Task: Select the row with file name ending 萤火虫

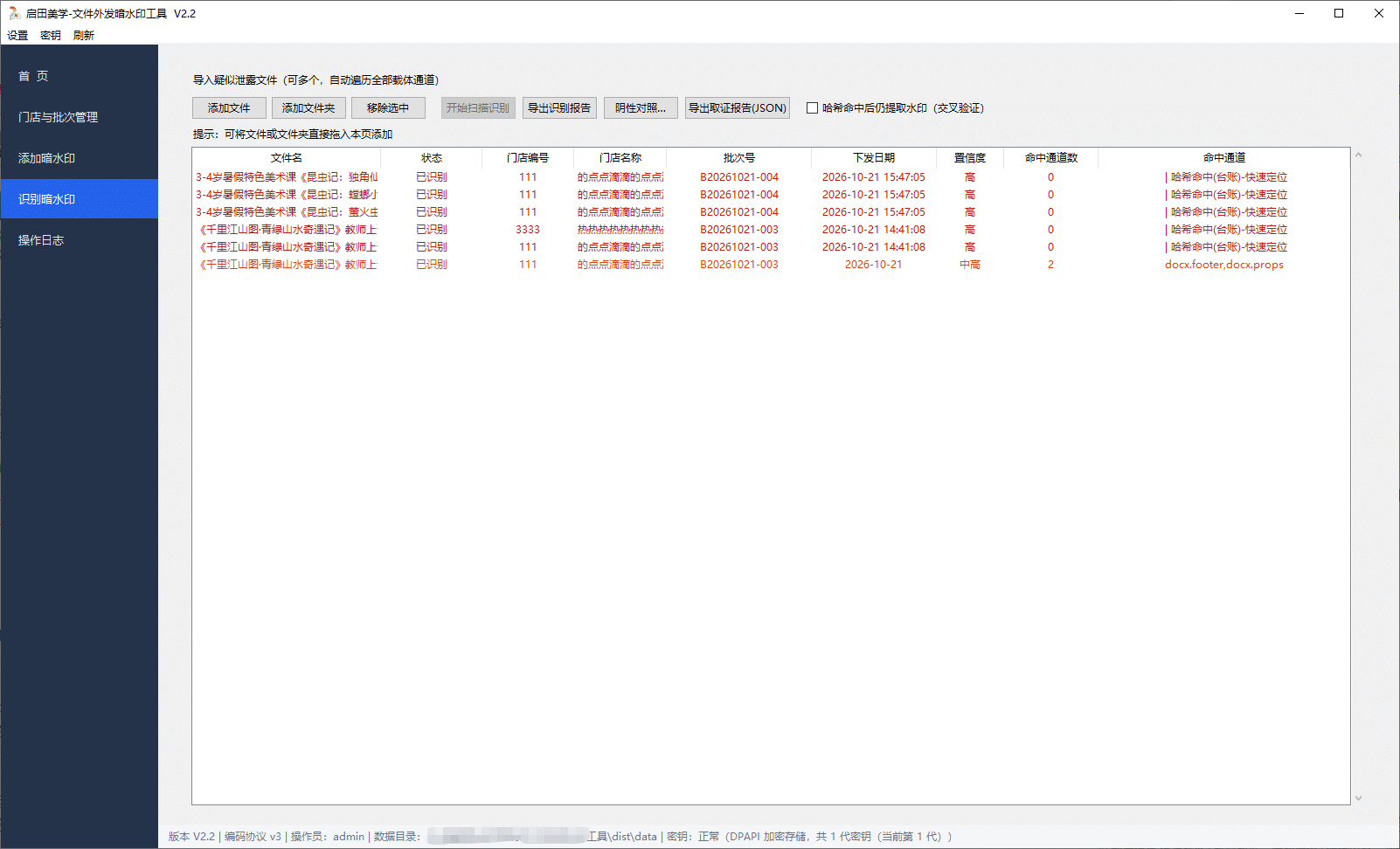Action: click(771, 212)
